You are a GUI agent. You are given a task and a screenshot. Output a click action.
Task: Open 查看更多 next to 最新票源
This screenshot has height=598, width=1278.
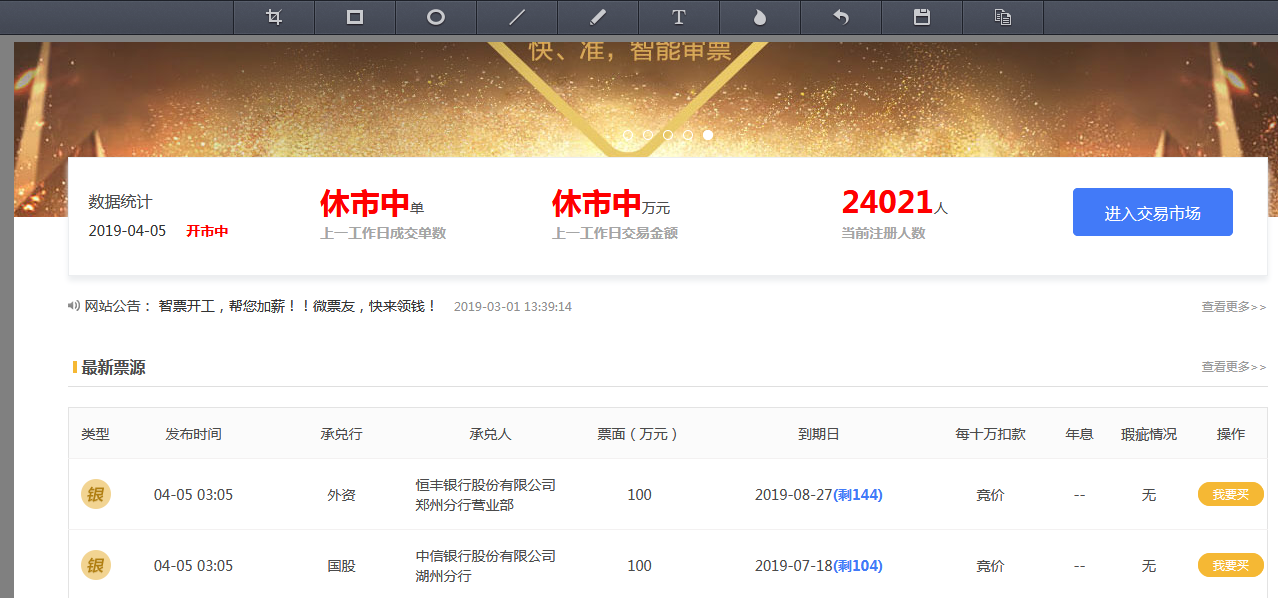[x=1234, y=367]
